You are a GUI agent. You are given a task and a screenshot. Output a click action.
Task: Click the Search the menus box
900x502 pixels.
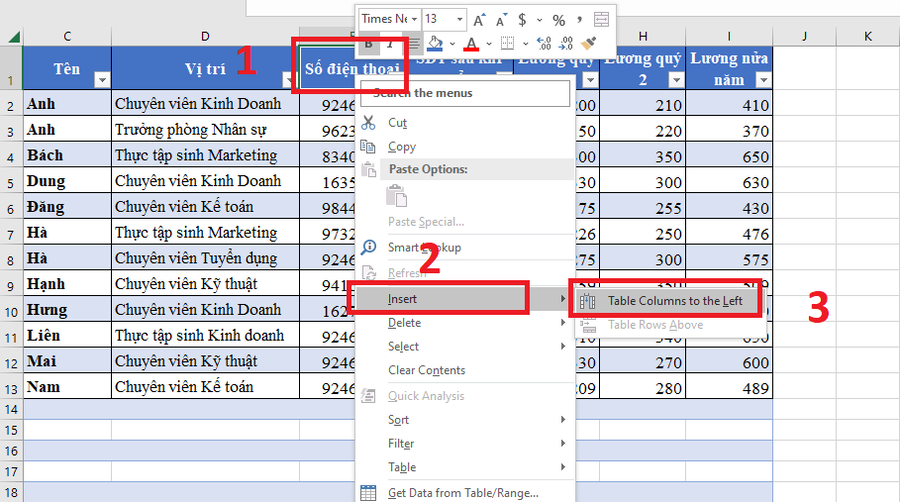[x=465, y=93]
